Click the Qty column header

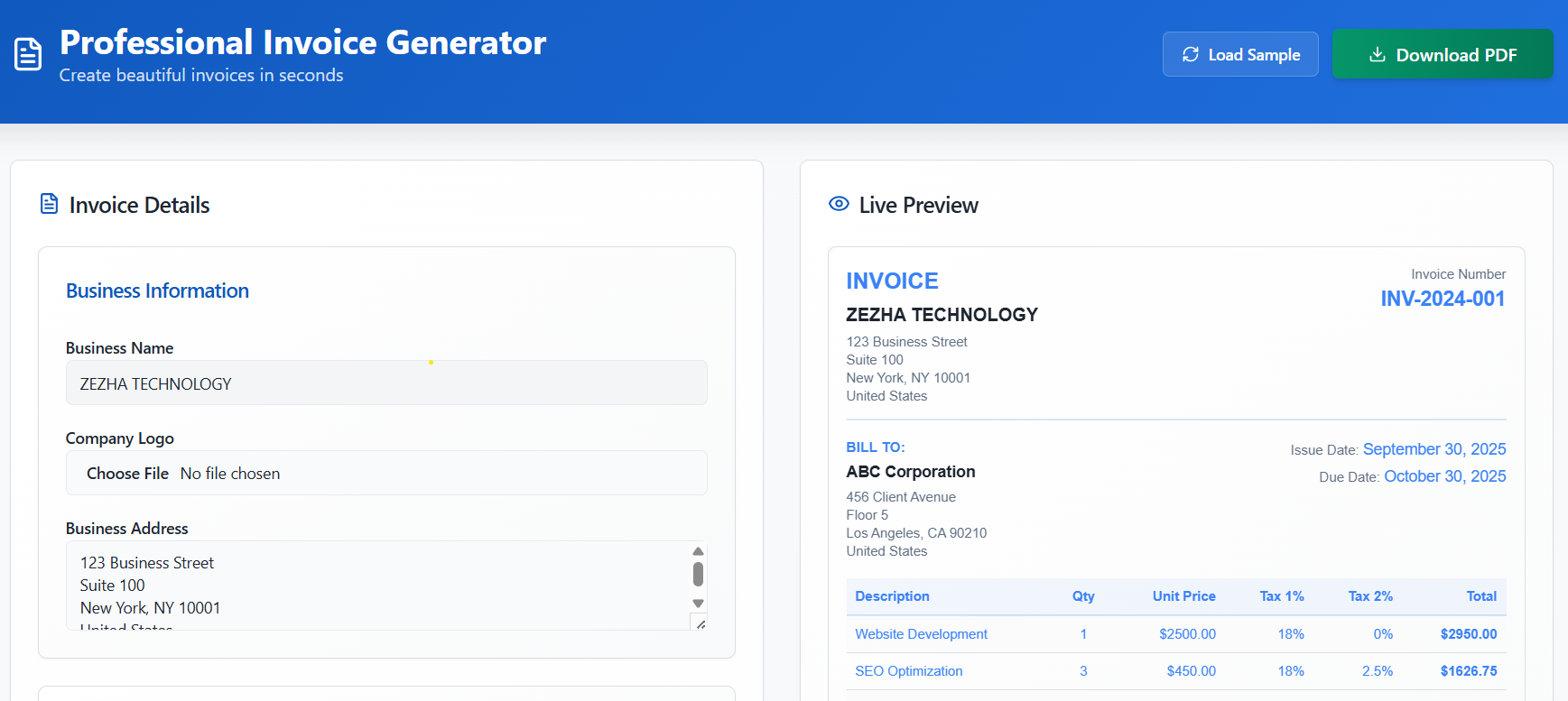[x=1083, y=596]
